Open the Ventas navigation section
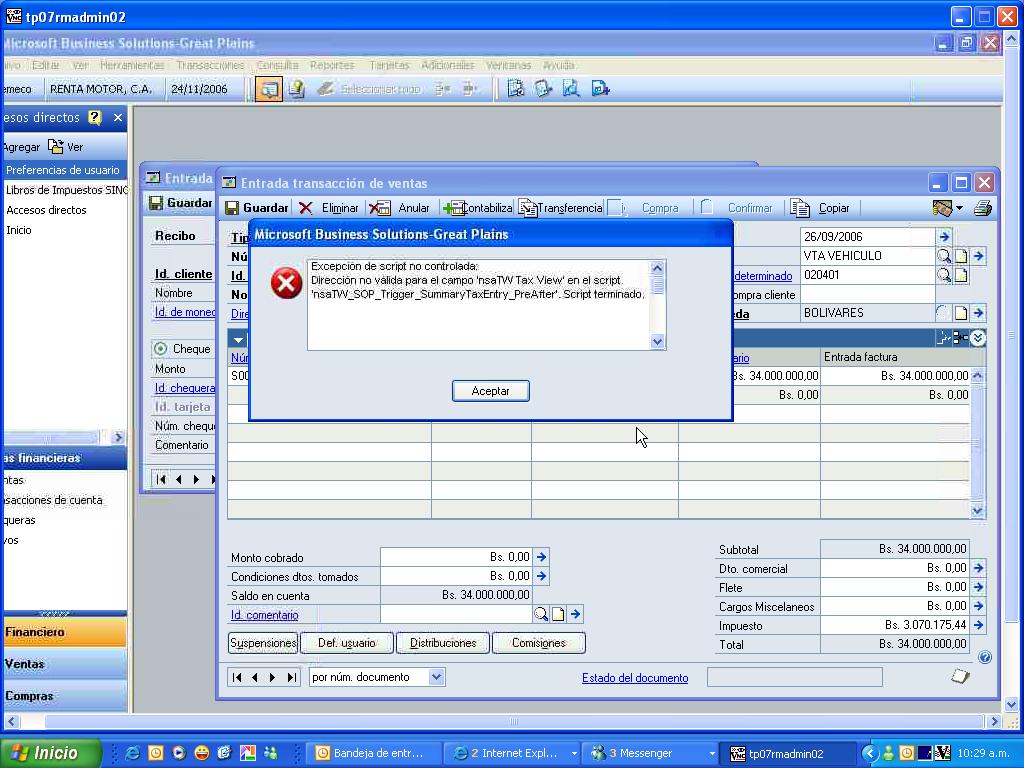Image resolution: width=1024 pixels, height=768 pixels. tap(65, 664)
